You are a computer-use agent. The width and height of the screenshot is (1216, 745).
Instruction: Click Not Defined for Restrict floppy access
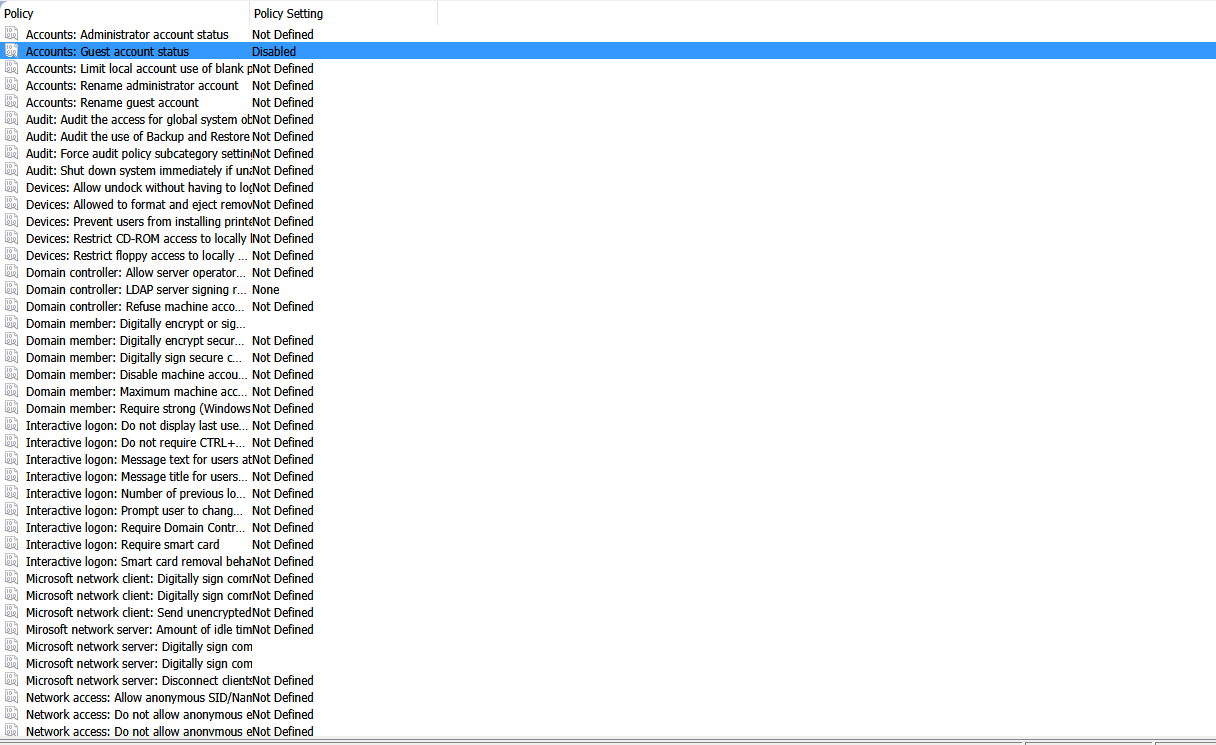pyautogui.click(x=283, y=255)
